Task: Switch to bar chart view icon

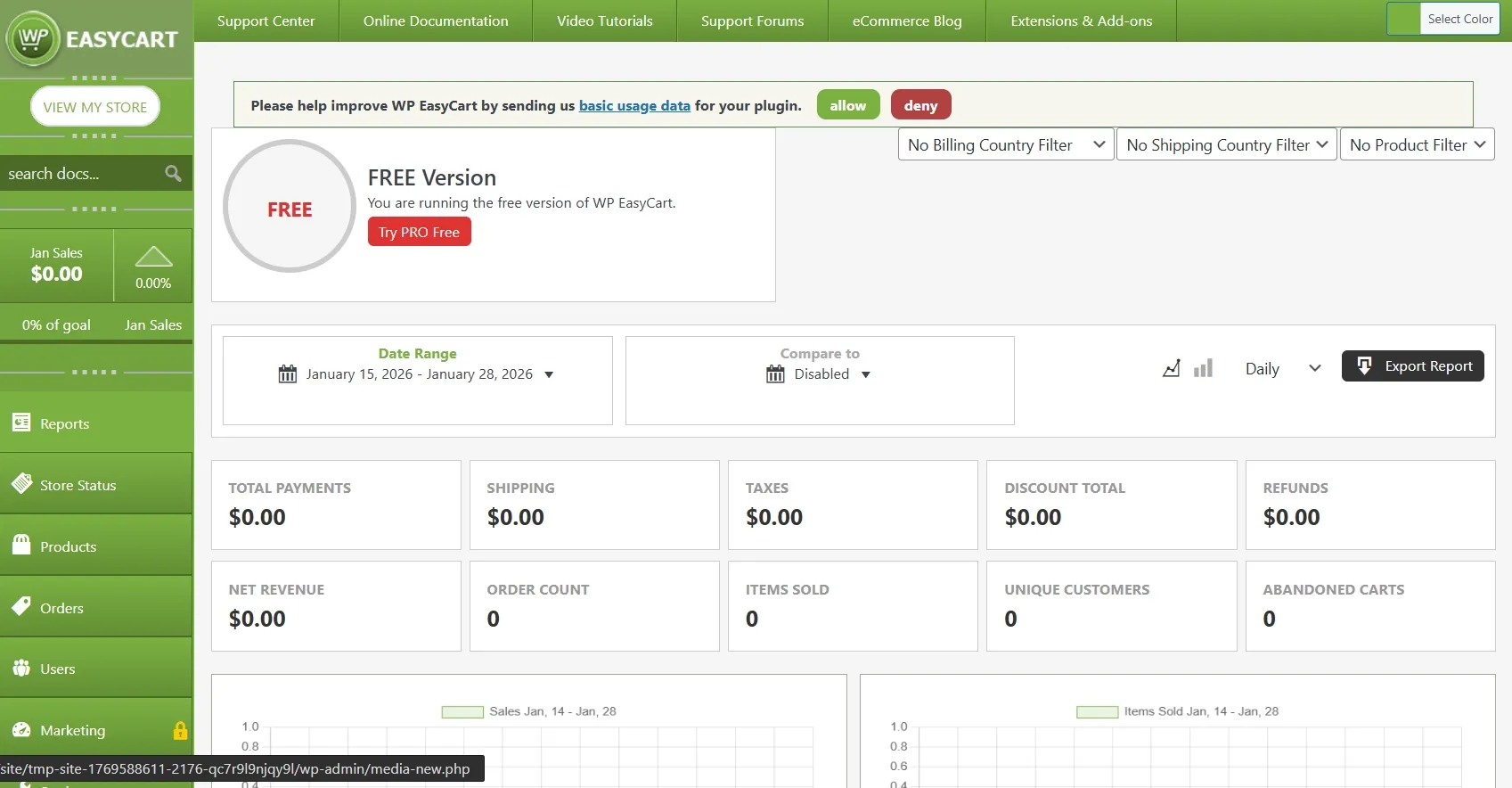Action: point(1203,368)
